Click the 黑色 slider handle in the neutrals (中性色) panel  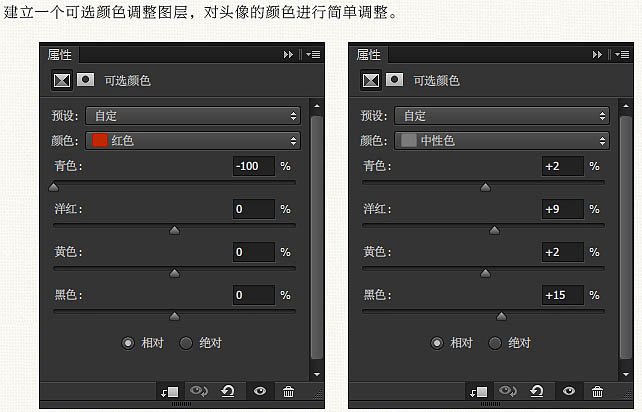pos(501,316)
